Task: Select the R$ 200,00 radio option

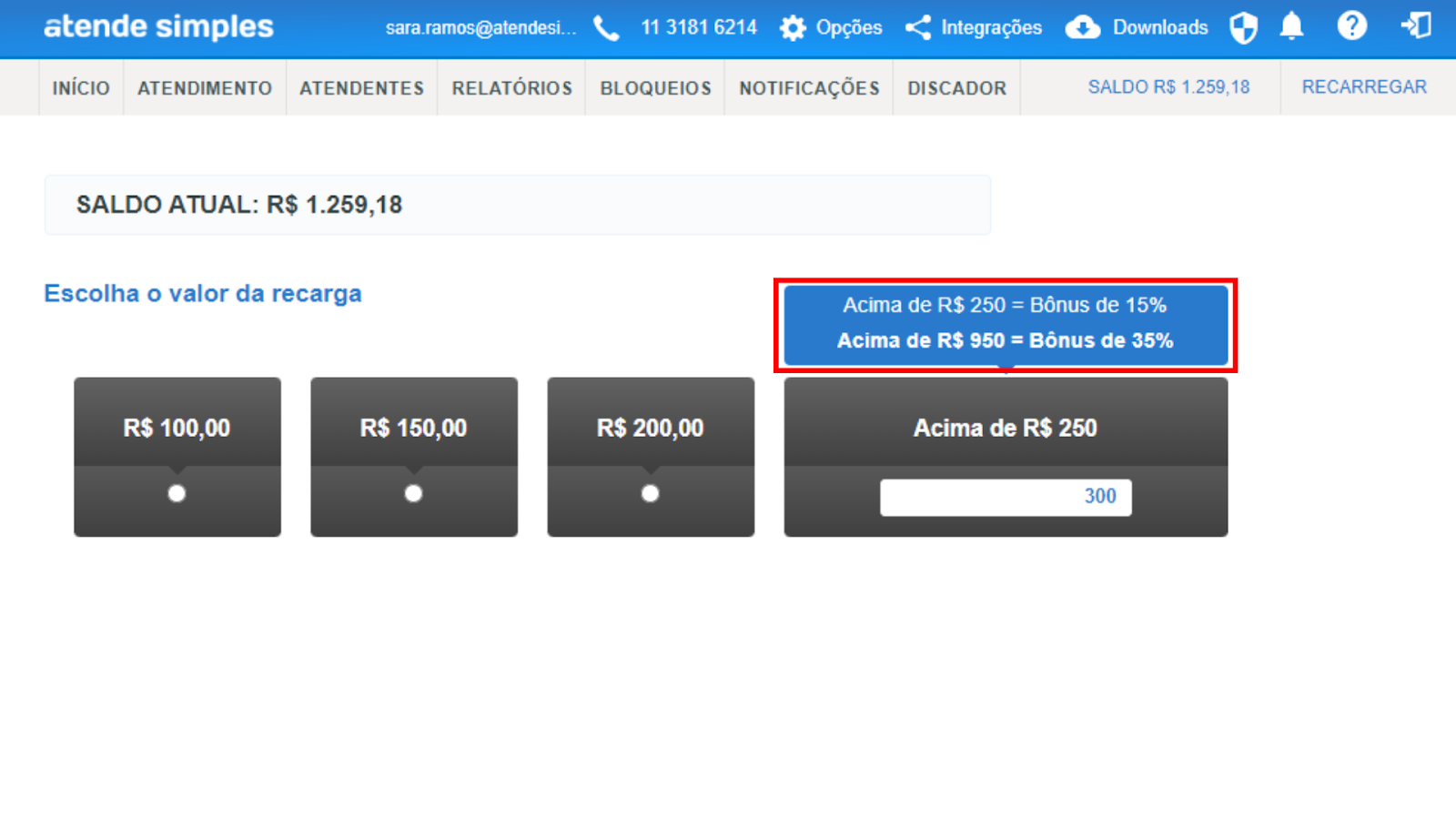Action: coord(650,493)
